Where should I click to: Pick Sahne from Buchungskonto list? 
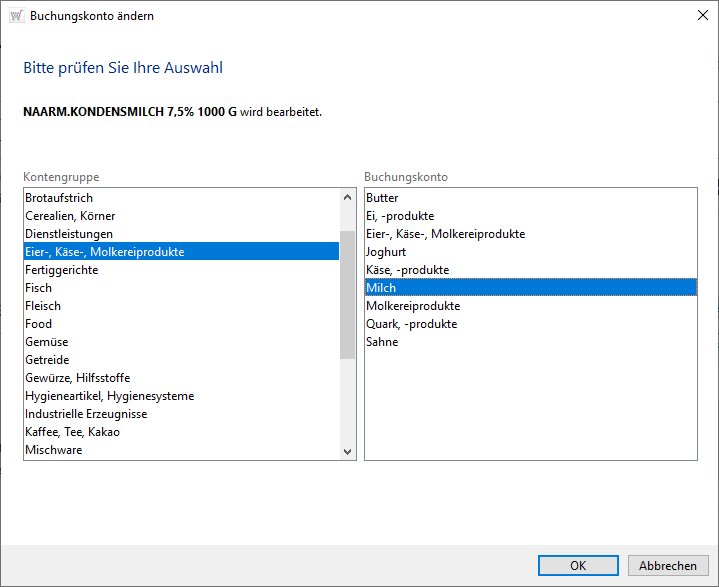382,342
